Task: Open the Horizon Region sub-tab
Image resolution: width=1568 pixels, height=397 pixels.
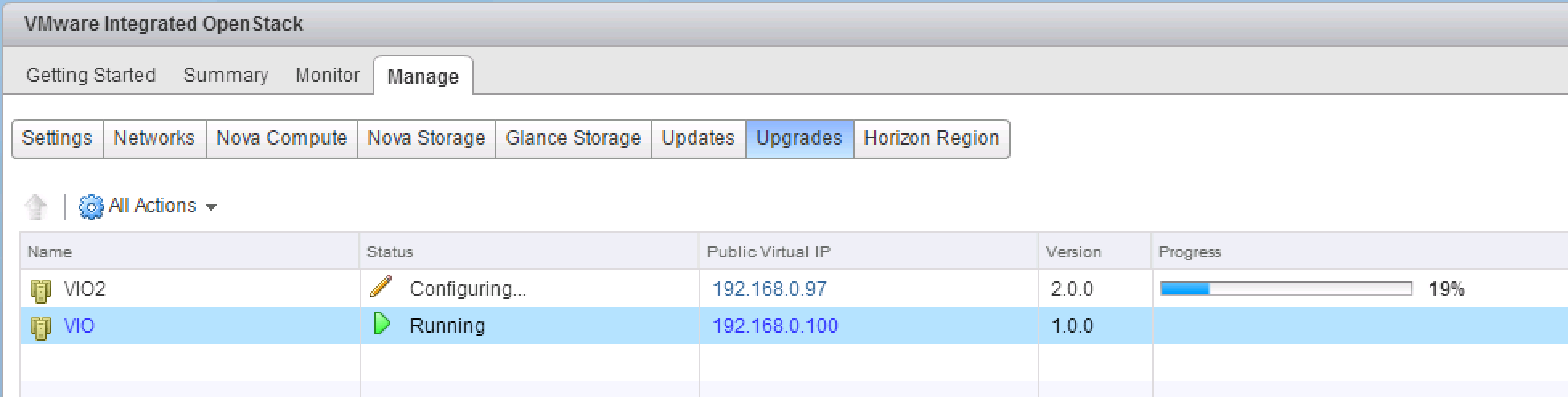Action: pos(931,138)
